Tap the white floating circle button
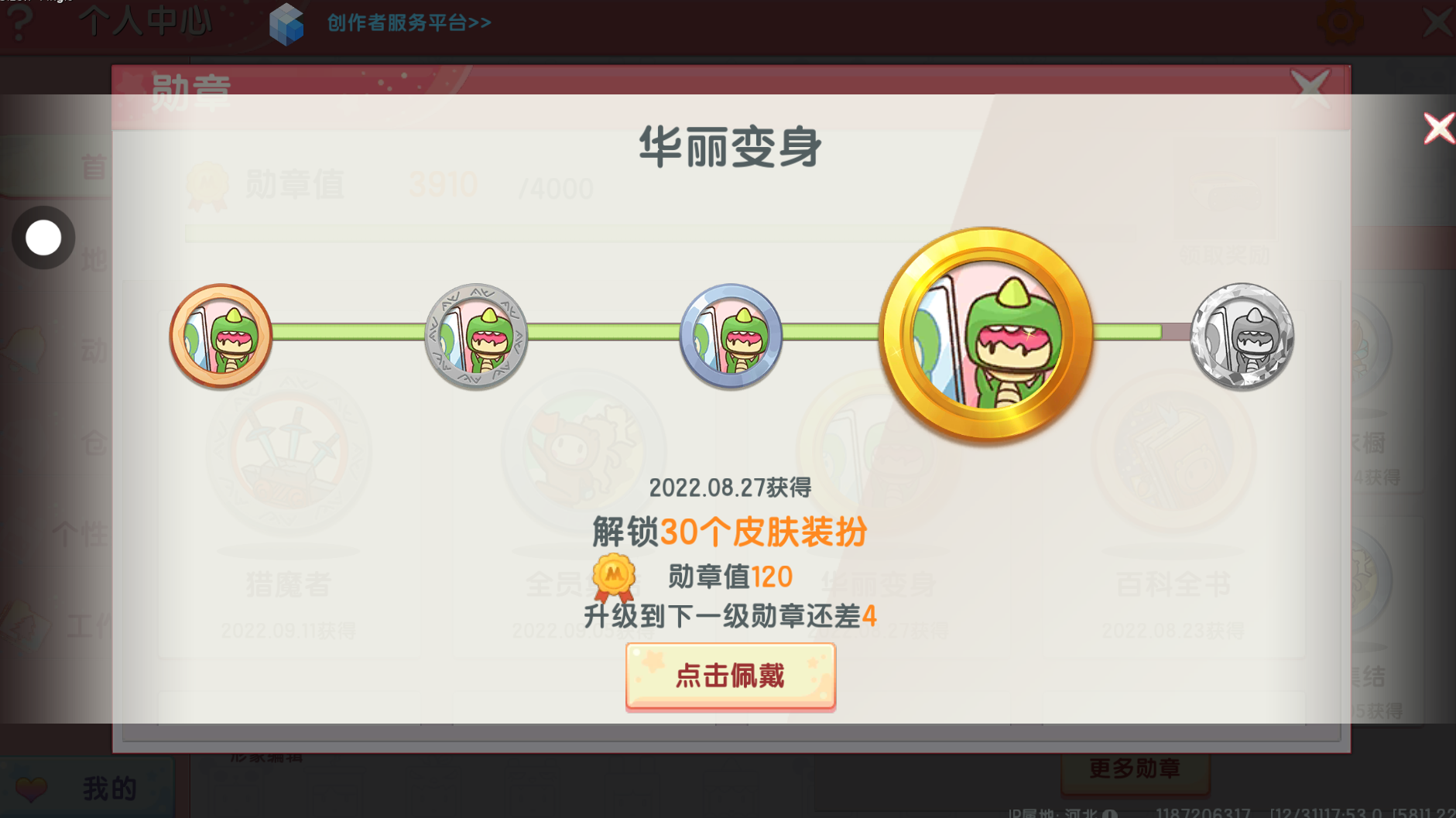1456x818 pixels. pos(43,238)
